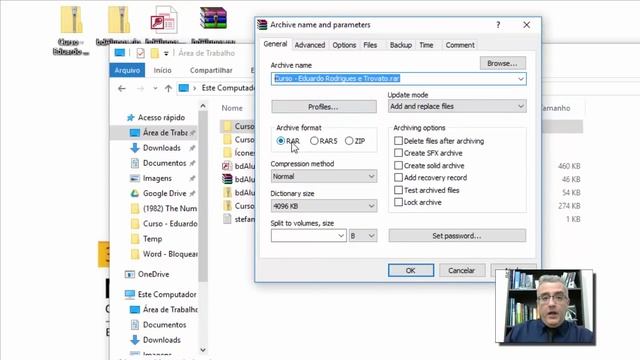Click the Browse... button
This screenshot has height=360, width=640.
[x=502, y=63]
